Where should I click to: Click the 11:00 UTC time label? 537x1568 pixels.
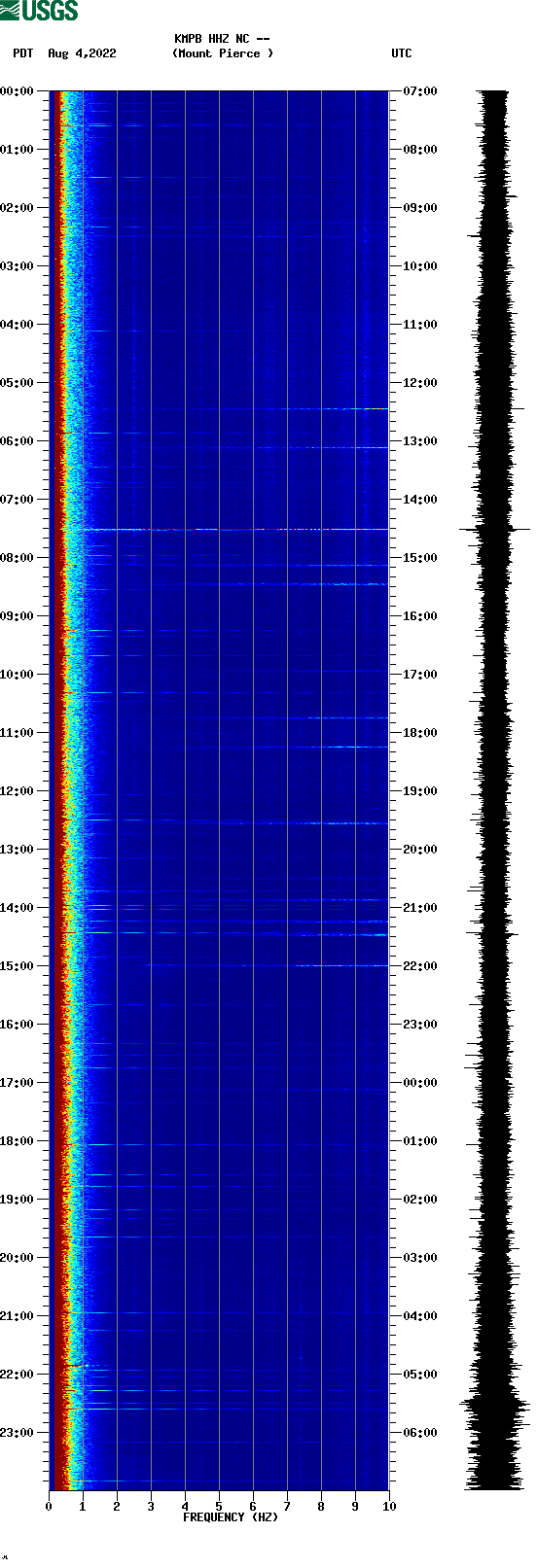pyautogui.click(x=420, y=325)
